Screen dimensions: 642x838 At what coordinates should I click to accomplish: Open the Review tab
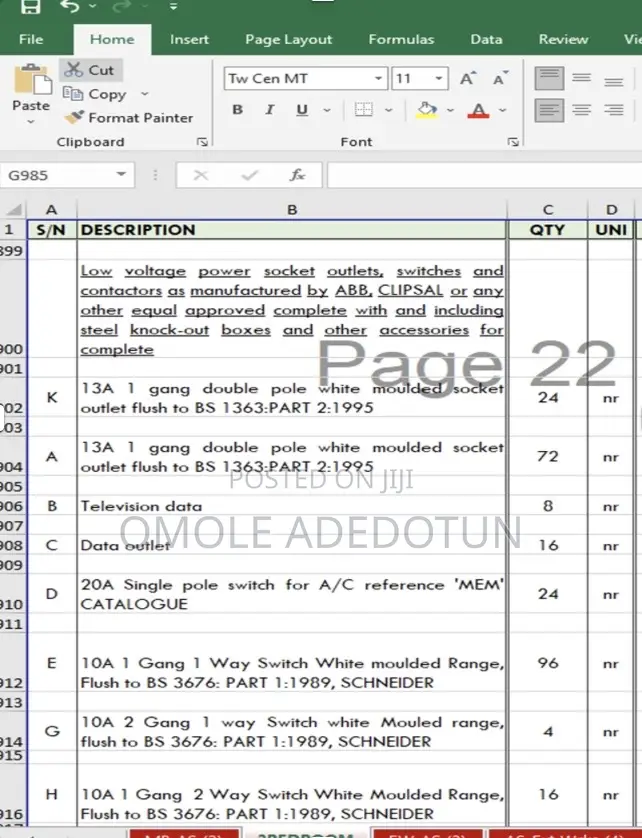click(x=563, y=40)
